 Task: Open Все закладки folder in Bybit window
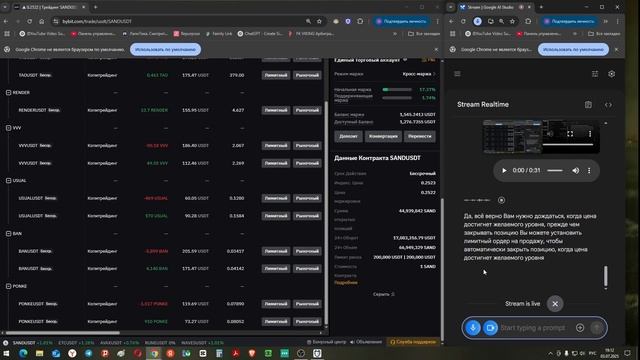pos(424,34)
